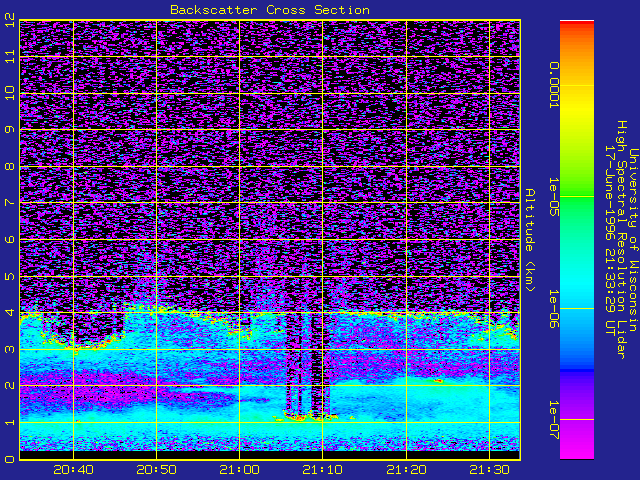
Task: Click the red top of the color bar
Action: coord(577,24)
